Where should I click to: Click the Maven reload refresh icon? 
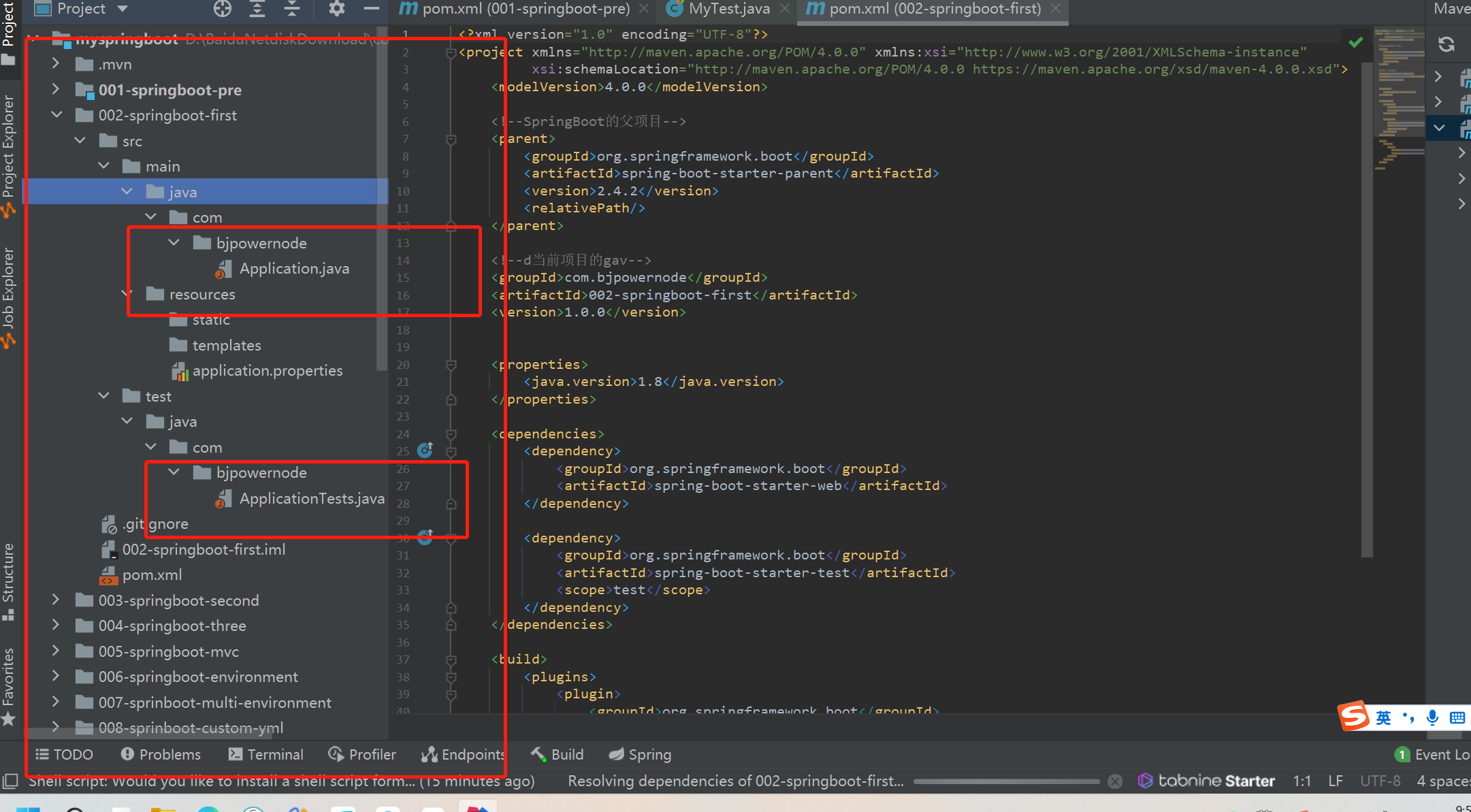[x=1446, y=45]
